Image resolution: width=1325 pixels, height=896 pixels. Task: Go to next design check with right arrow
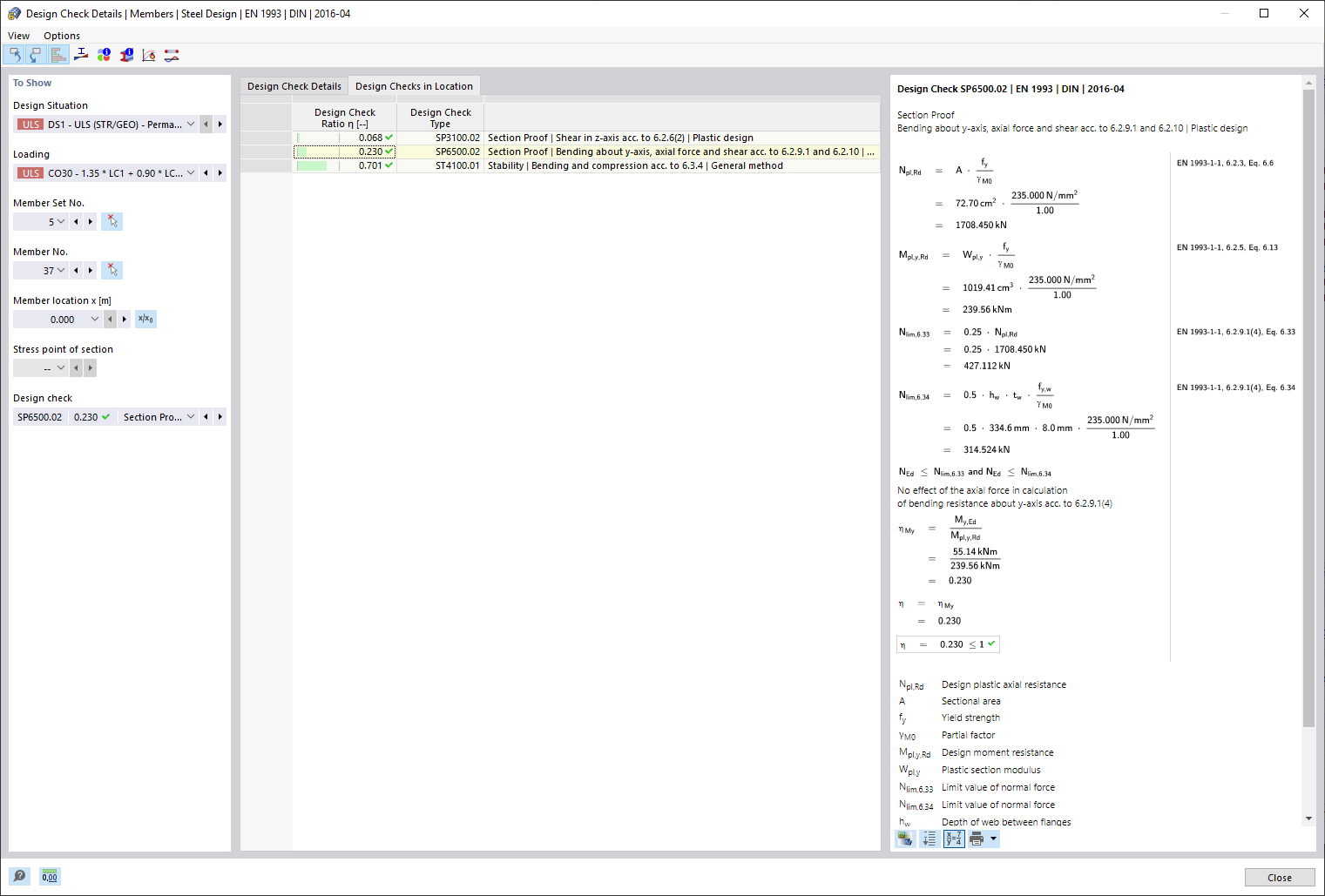point(220,417)
